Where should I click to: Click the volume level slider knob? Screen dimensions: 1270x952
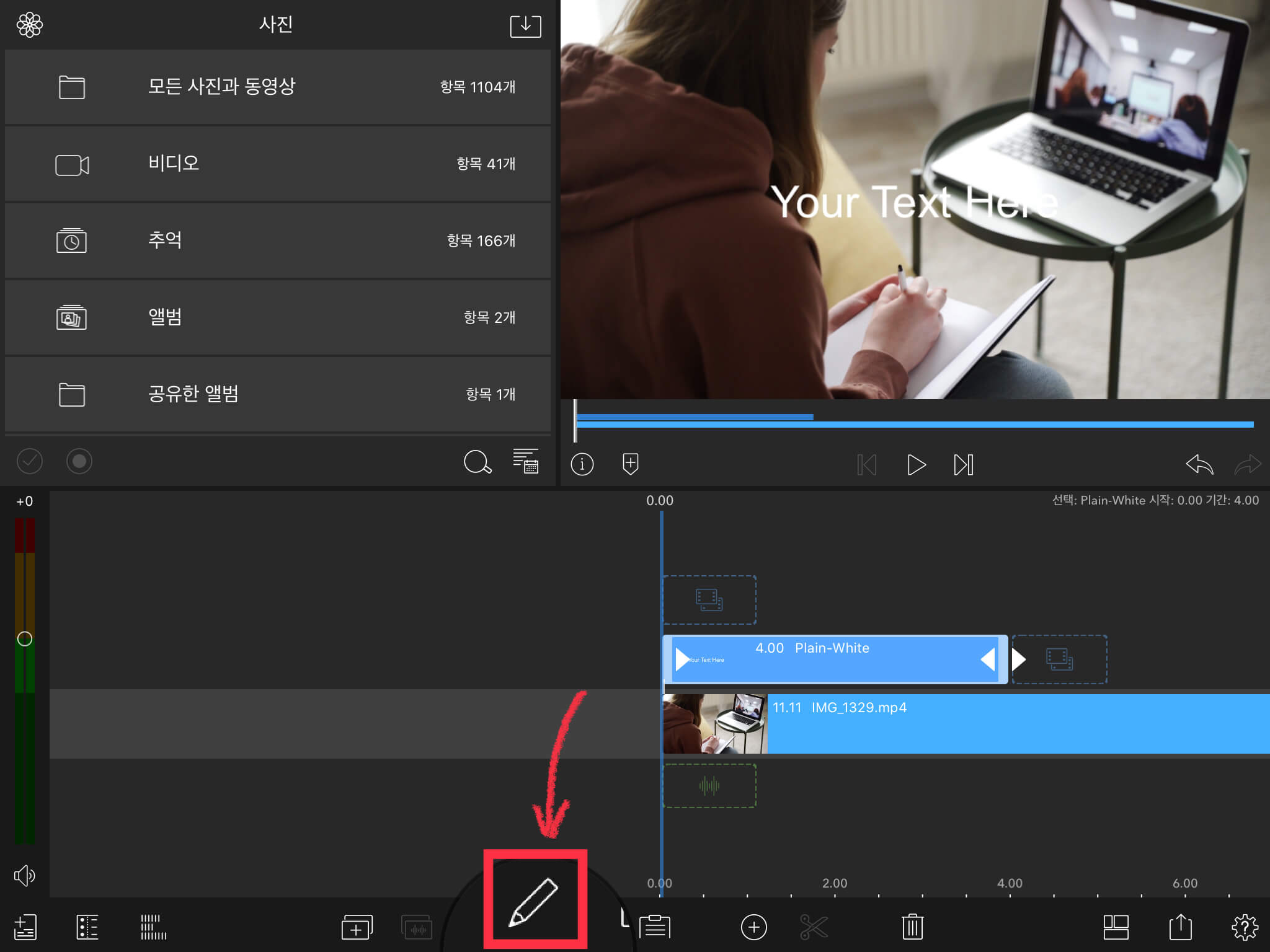25,639
